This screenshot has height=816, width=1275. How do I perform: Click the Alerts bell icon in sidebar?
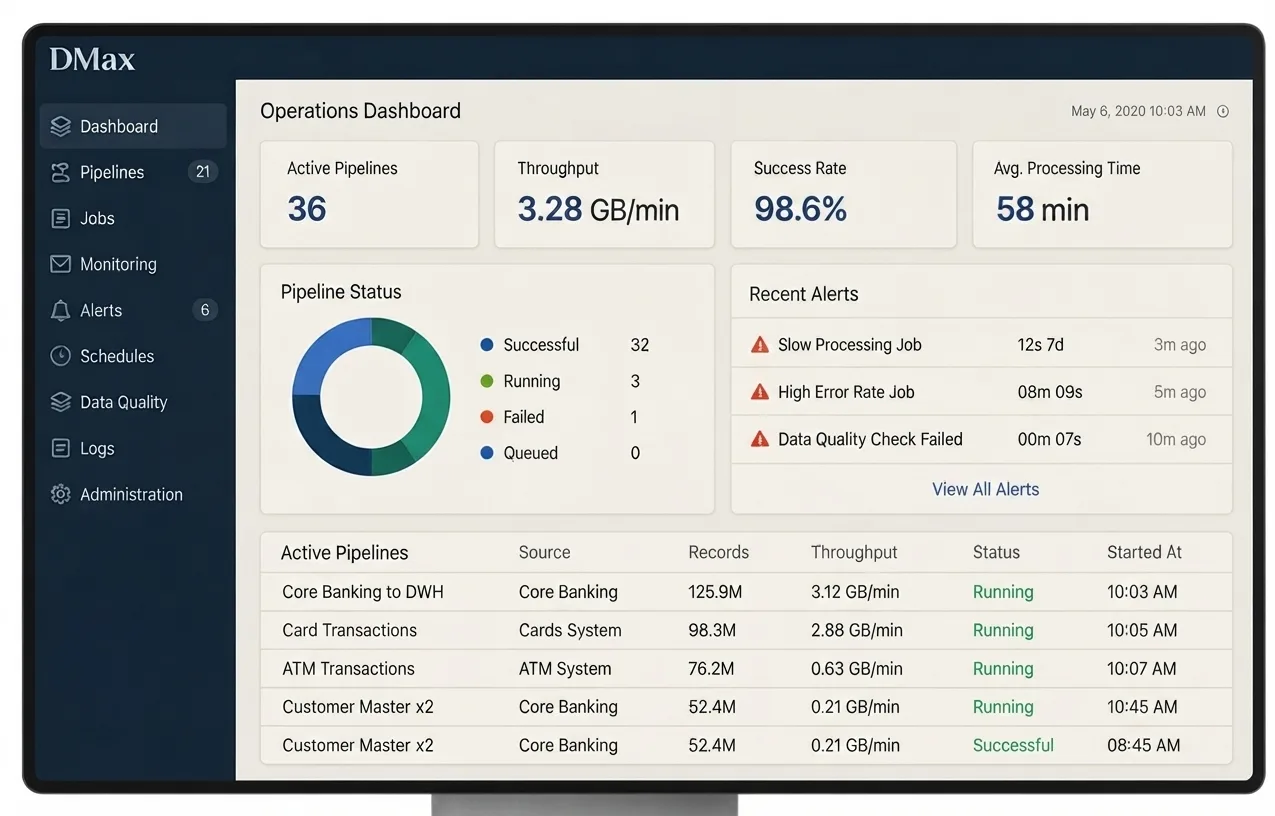60,311
